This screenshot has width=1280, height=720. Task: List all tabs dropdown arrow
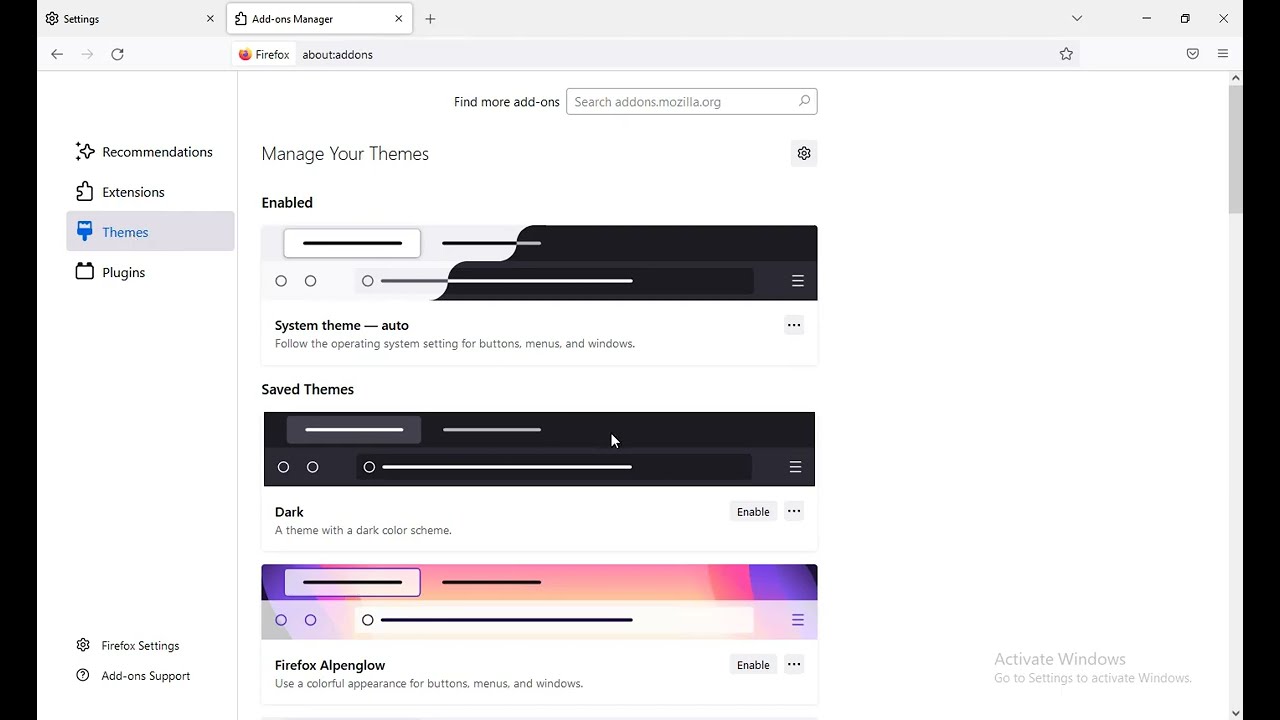tap(1077, 19)
